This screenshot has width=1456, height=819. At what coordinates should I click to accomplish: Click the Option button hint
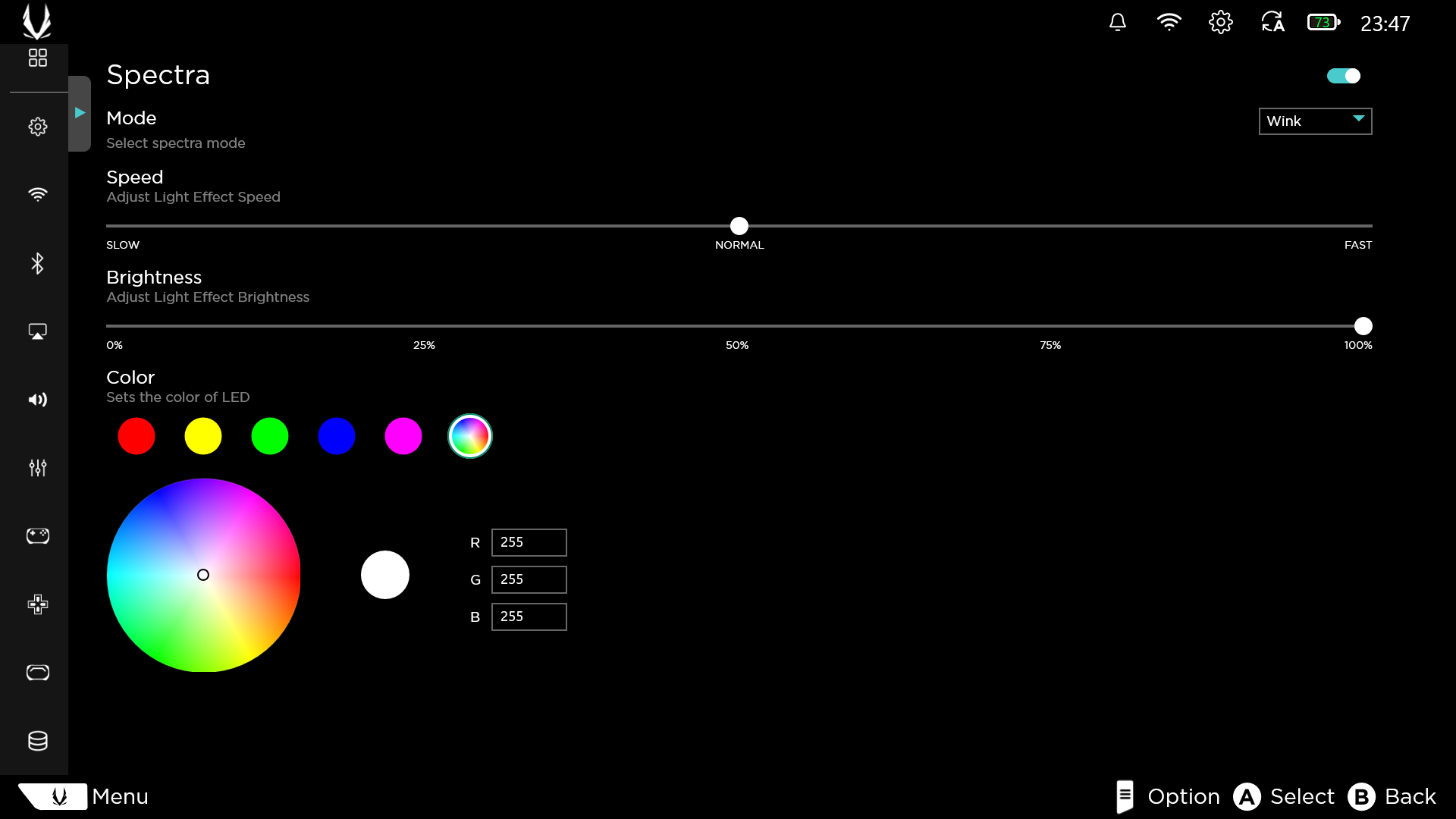1168,796
